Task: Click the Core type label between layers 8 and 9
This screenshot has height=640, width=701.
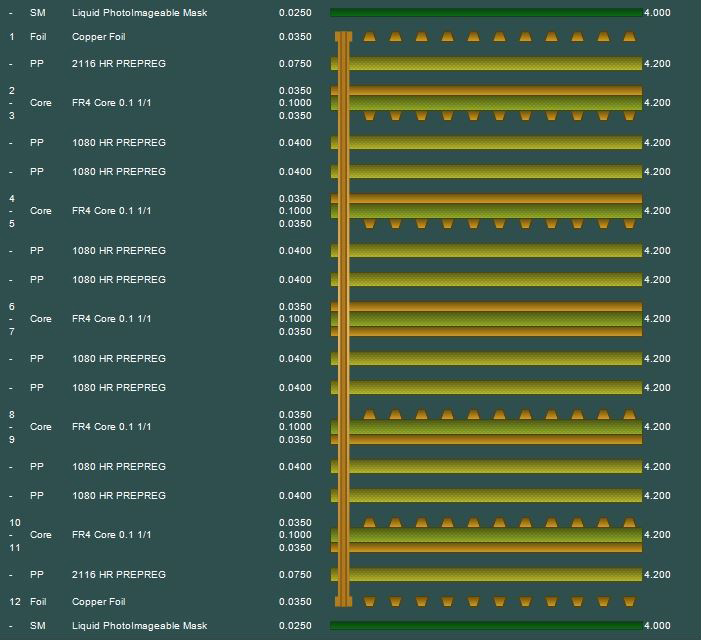Action: coord(41,427)
